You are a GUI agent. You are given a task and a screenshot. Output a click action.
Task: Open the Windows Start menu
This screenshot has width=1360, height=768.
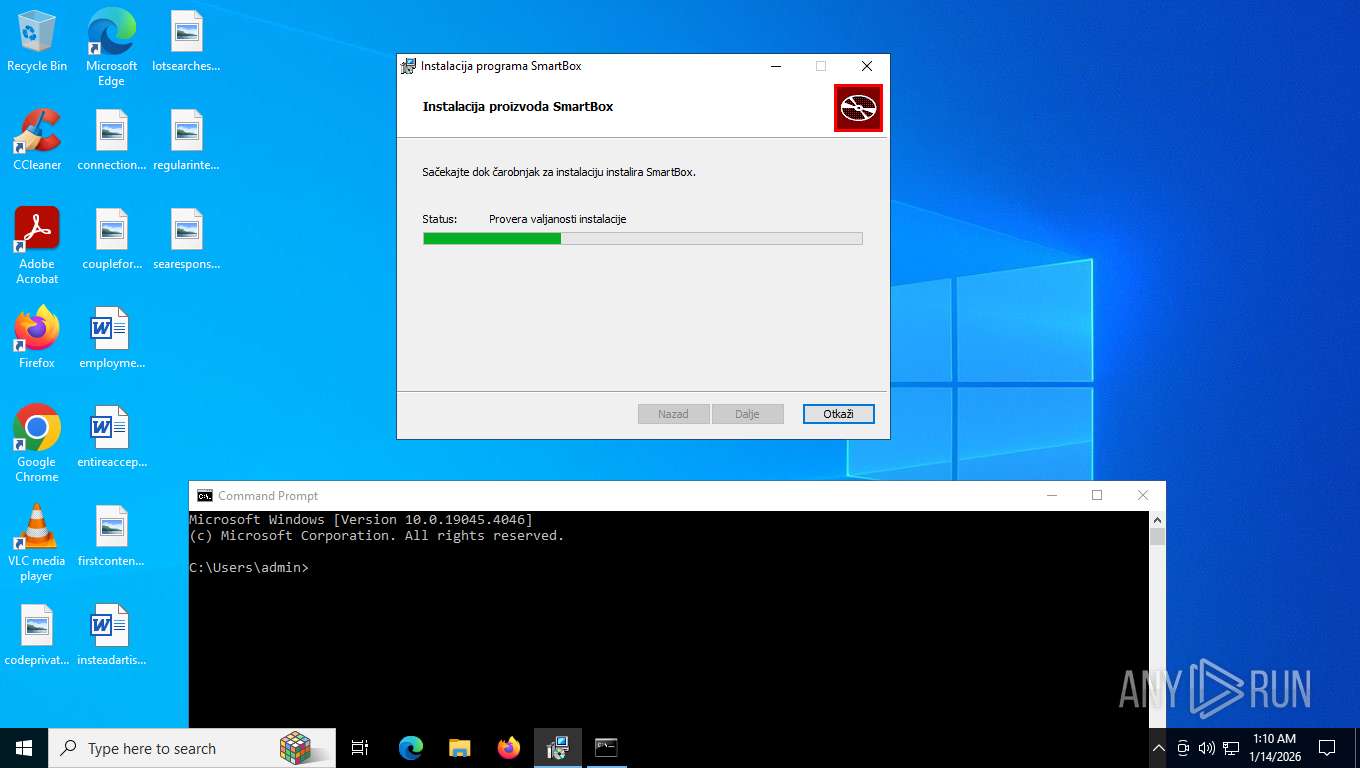click(x=24, y=748)
